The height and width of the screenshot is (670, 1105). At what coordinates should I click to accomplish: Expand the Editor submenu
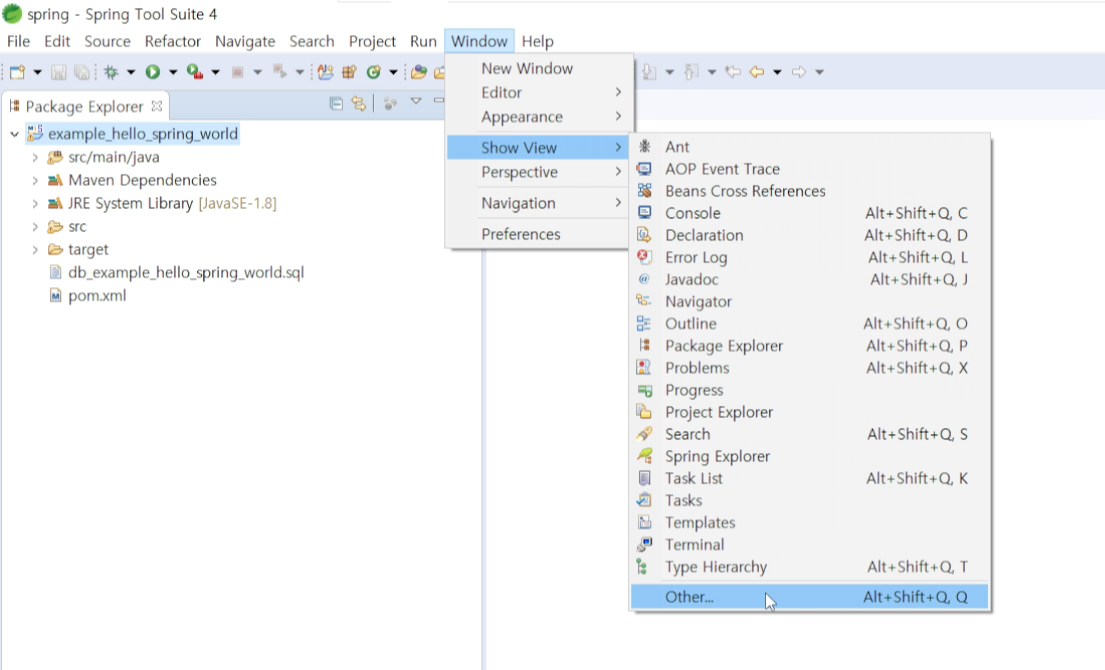(x=538, y=92)
